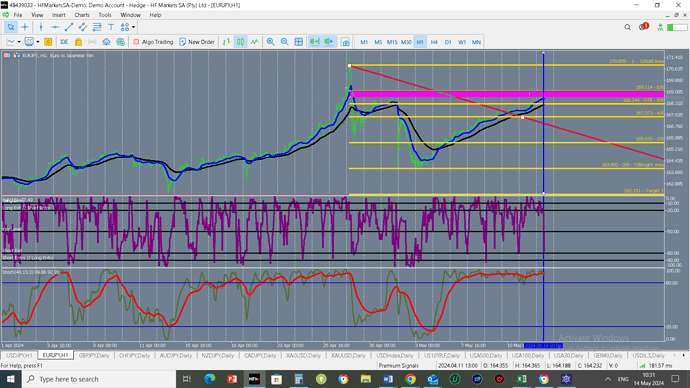Click the magenta horizontal zone band
Screen dimensions: 690x388
click(506, 94)
